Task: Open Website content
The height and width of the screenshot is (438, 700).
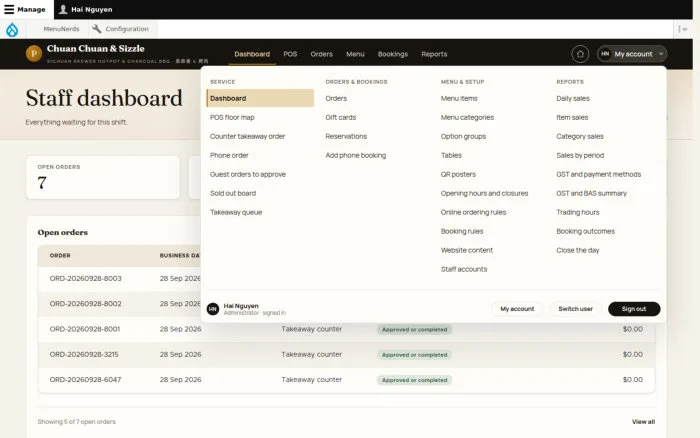Action: point(467,250)
